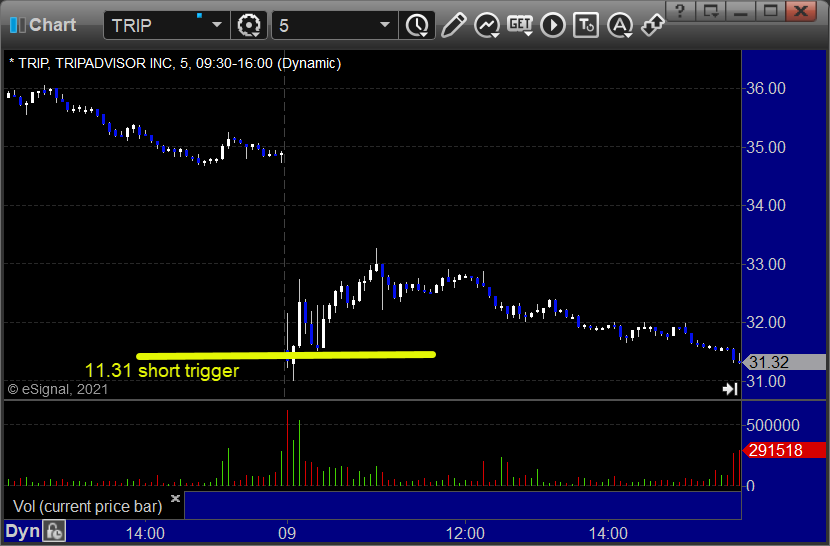Click the Fc formula icon beside Dyn
830x546 pixels.
tap(54, 531)
